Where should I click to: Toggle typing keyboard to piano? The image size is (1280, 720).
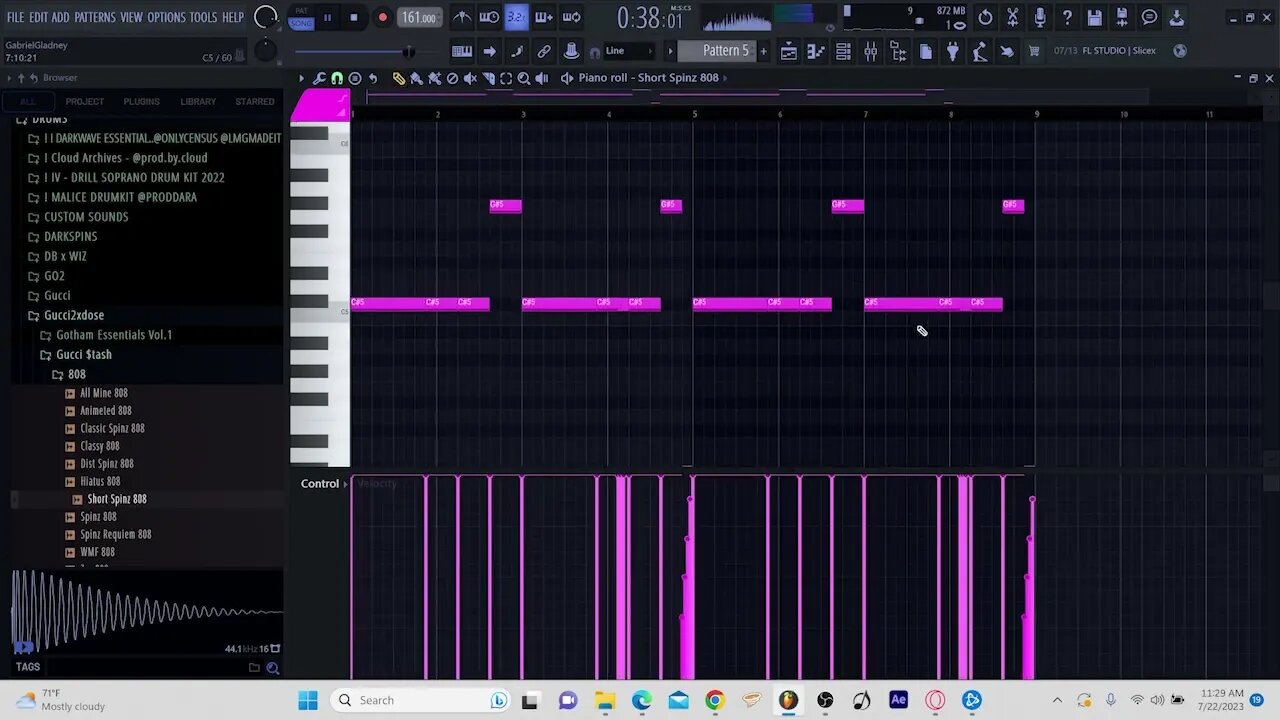pos(461,51)
